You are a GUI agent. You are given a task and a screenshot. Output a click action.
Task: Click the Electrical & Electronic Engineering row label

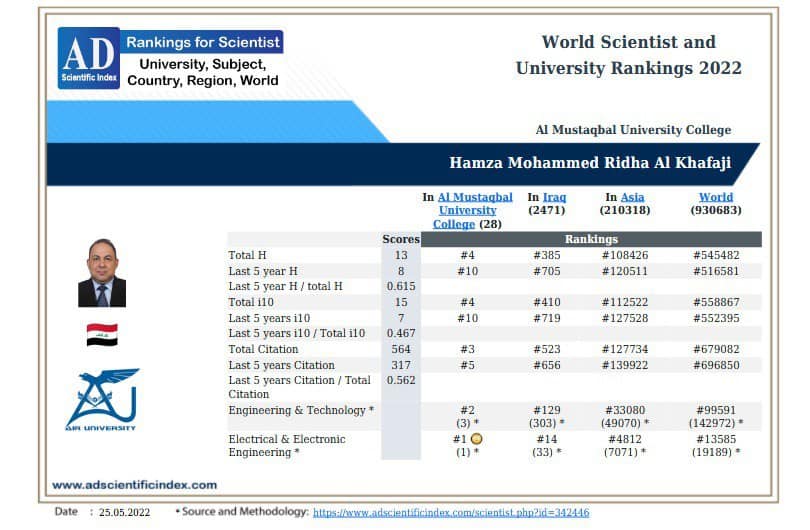pos(287,445)
